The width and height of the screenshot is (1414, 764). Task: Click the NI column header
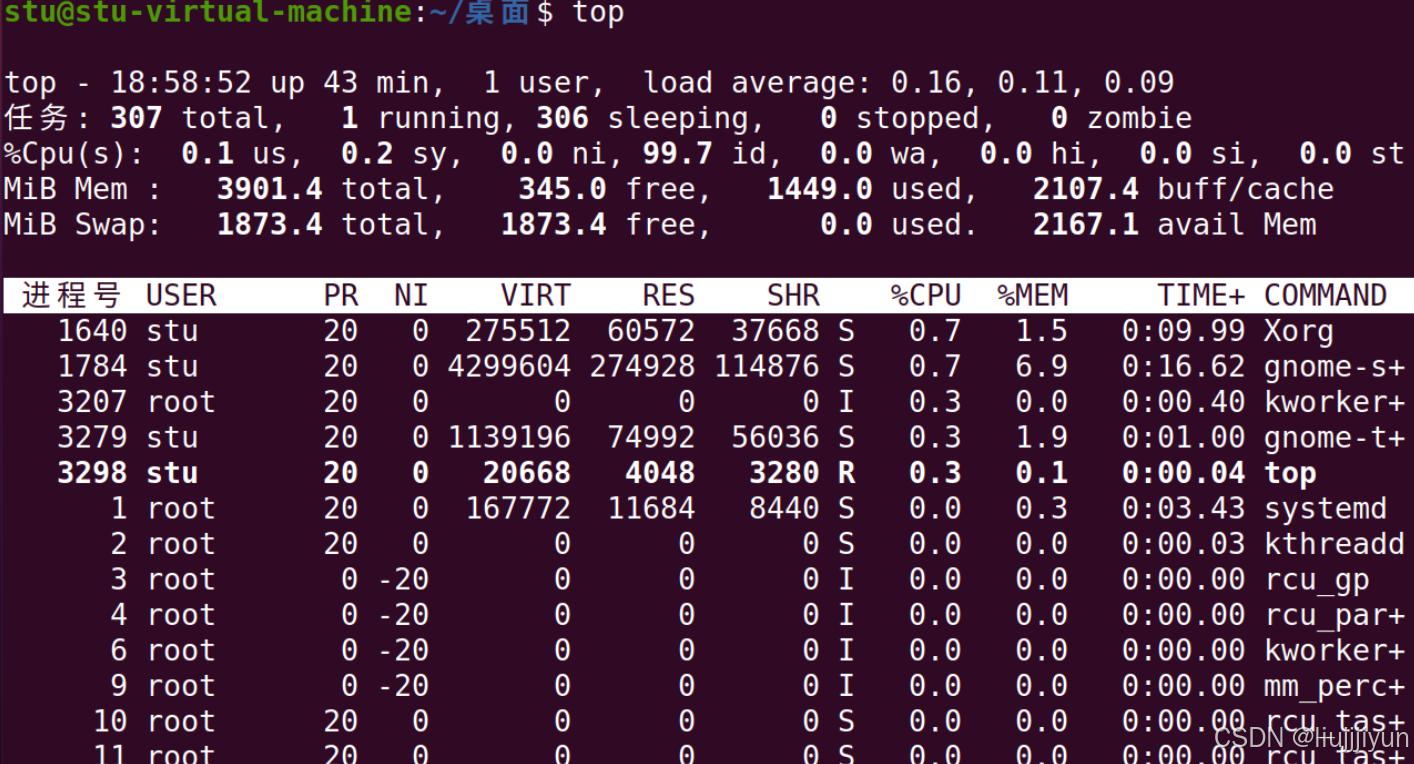click(x=410, y=294)
